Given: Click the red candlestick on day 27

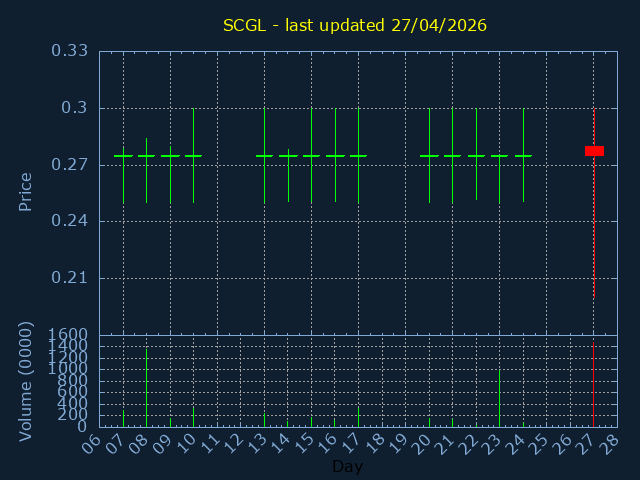Looking at the screenshot, I should click(594, 151).
